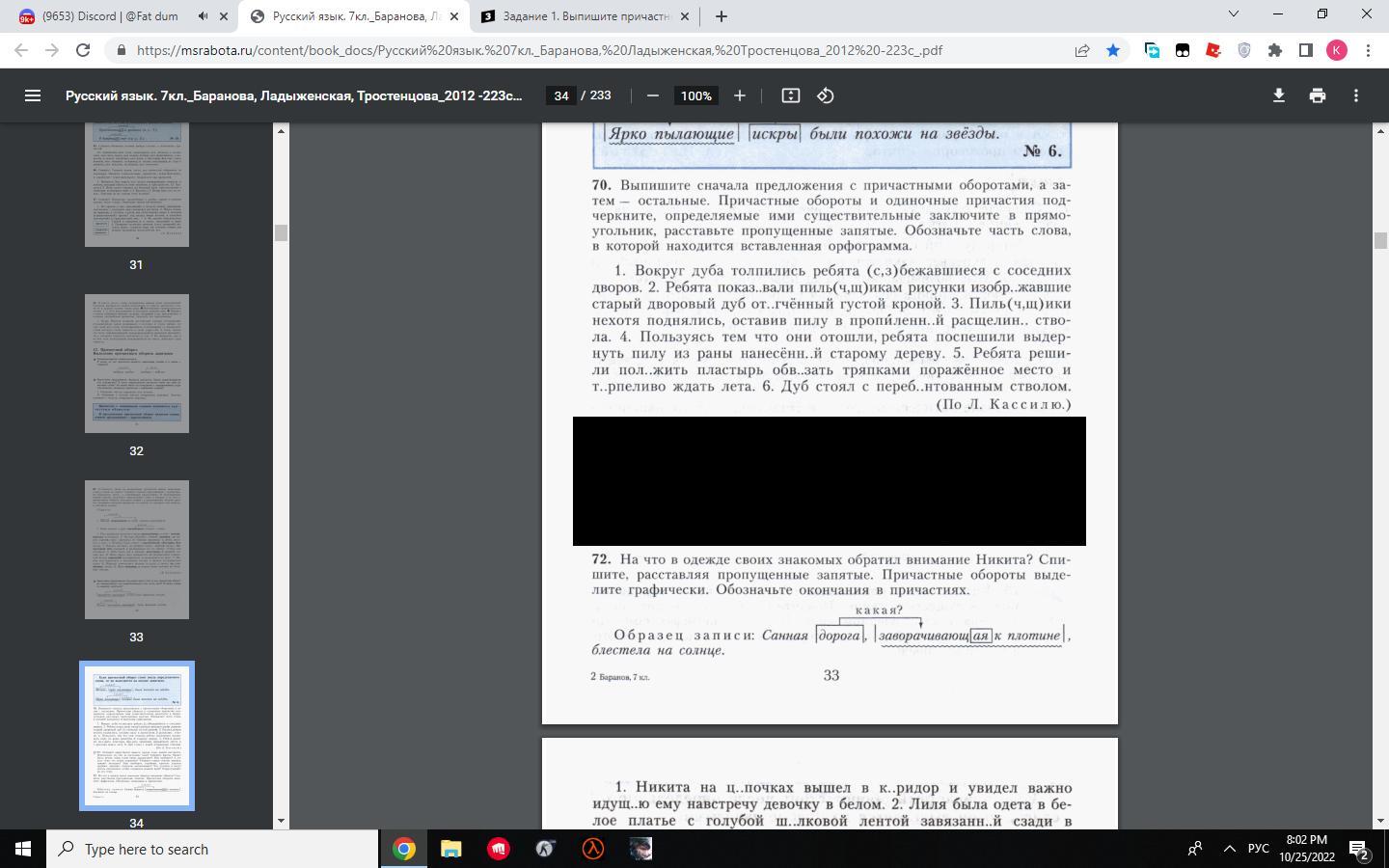
Task: Open the People icon in system tray
Action: click(1195, 849)
